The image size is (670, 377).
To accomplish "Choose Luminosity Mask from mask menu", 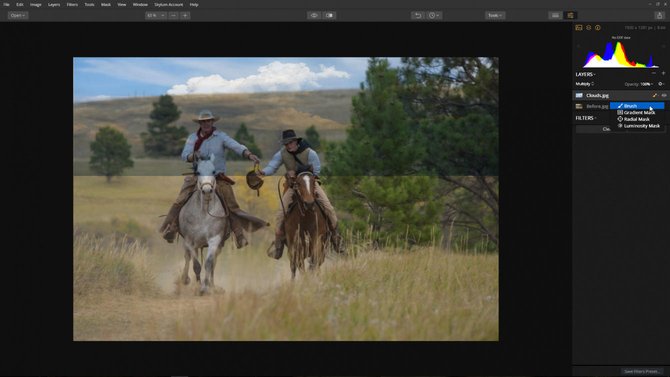I will tap(637, 126).
